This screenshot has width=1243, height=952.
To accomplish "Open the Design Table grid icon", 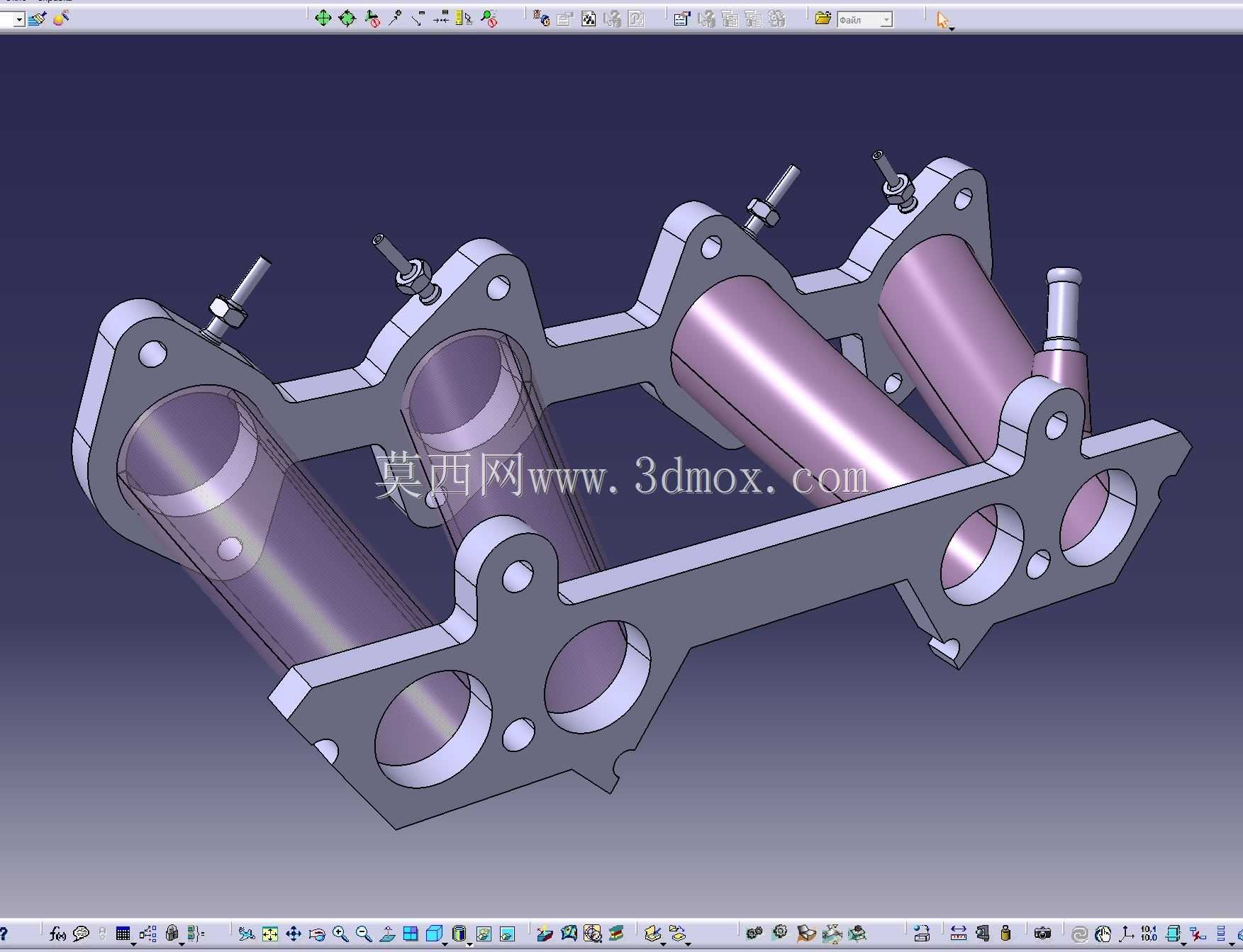I will tap(123, 934).
